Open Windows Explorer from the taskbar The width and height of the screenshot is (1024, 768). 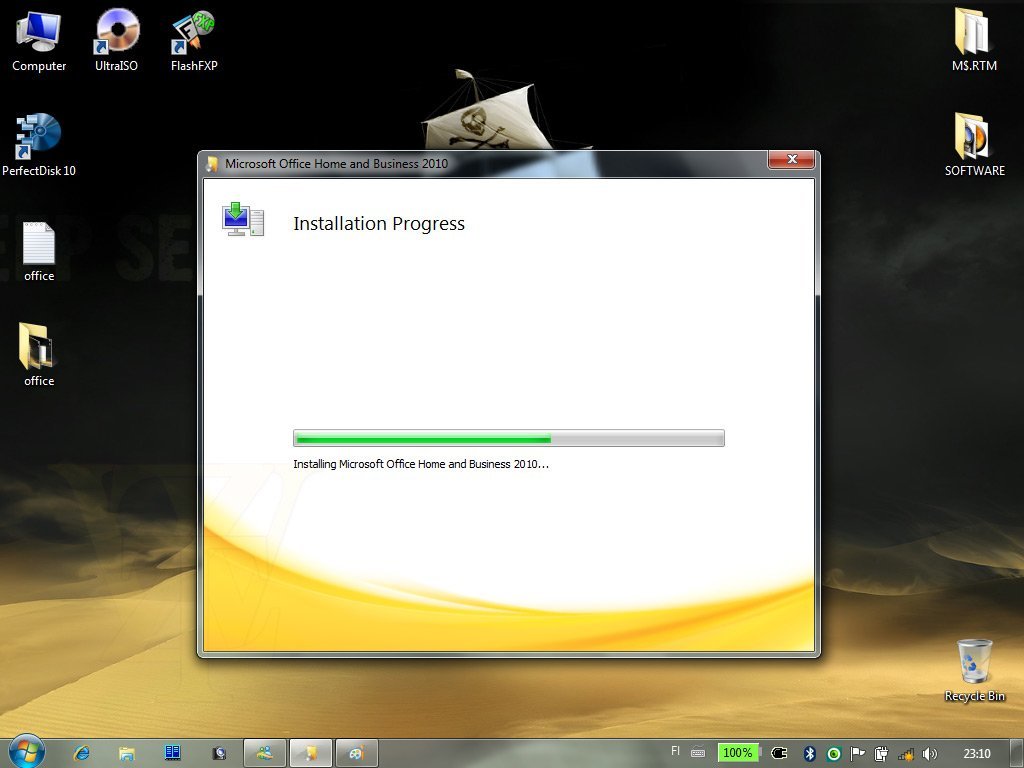(126, 753)
